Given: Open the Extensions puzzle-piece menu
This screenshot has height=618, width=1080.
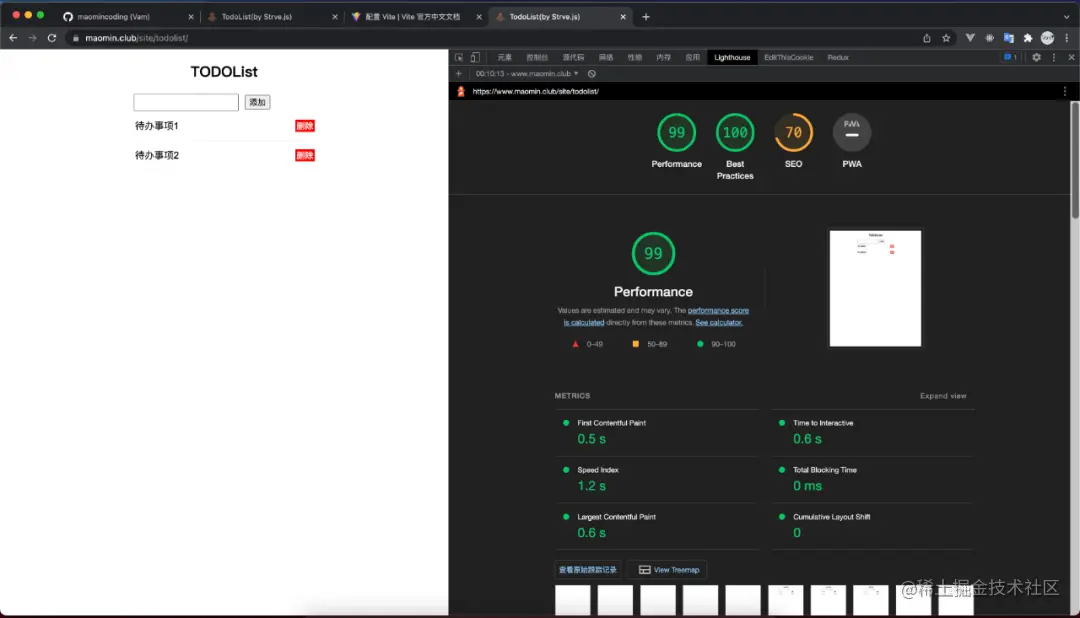Looking at the screenshot, I should [x=1028, y=38].
